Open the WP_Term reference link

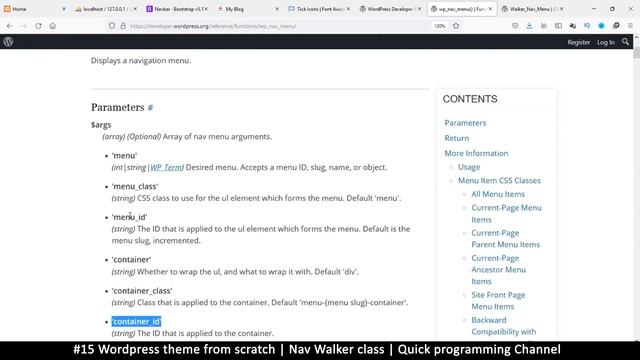tap(166, 167)
